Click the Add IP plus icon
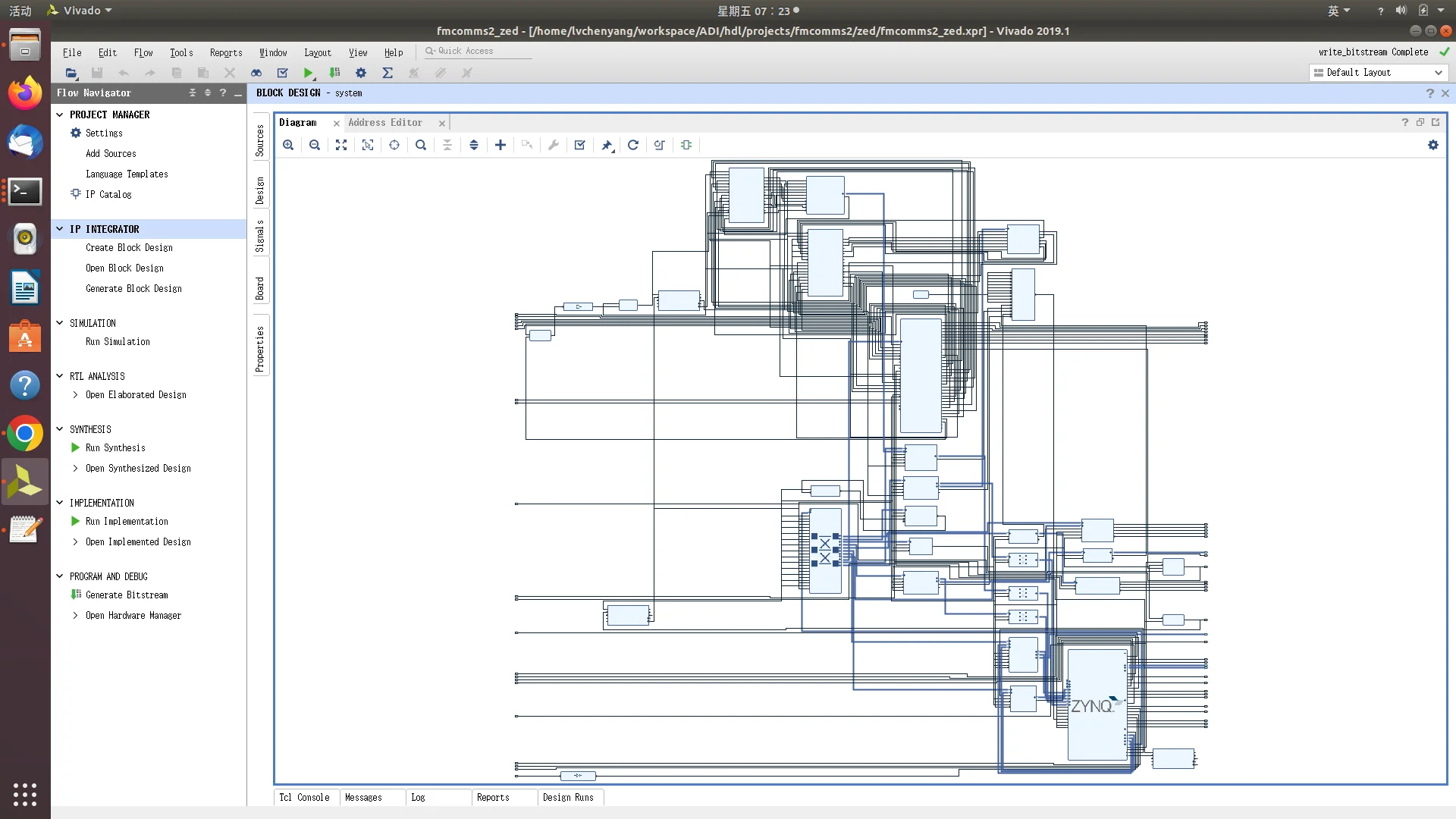 pos(500,145)
